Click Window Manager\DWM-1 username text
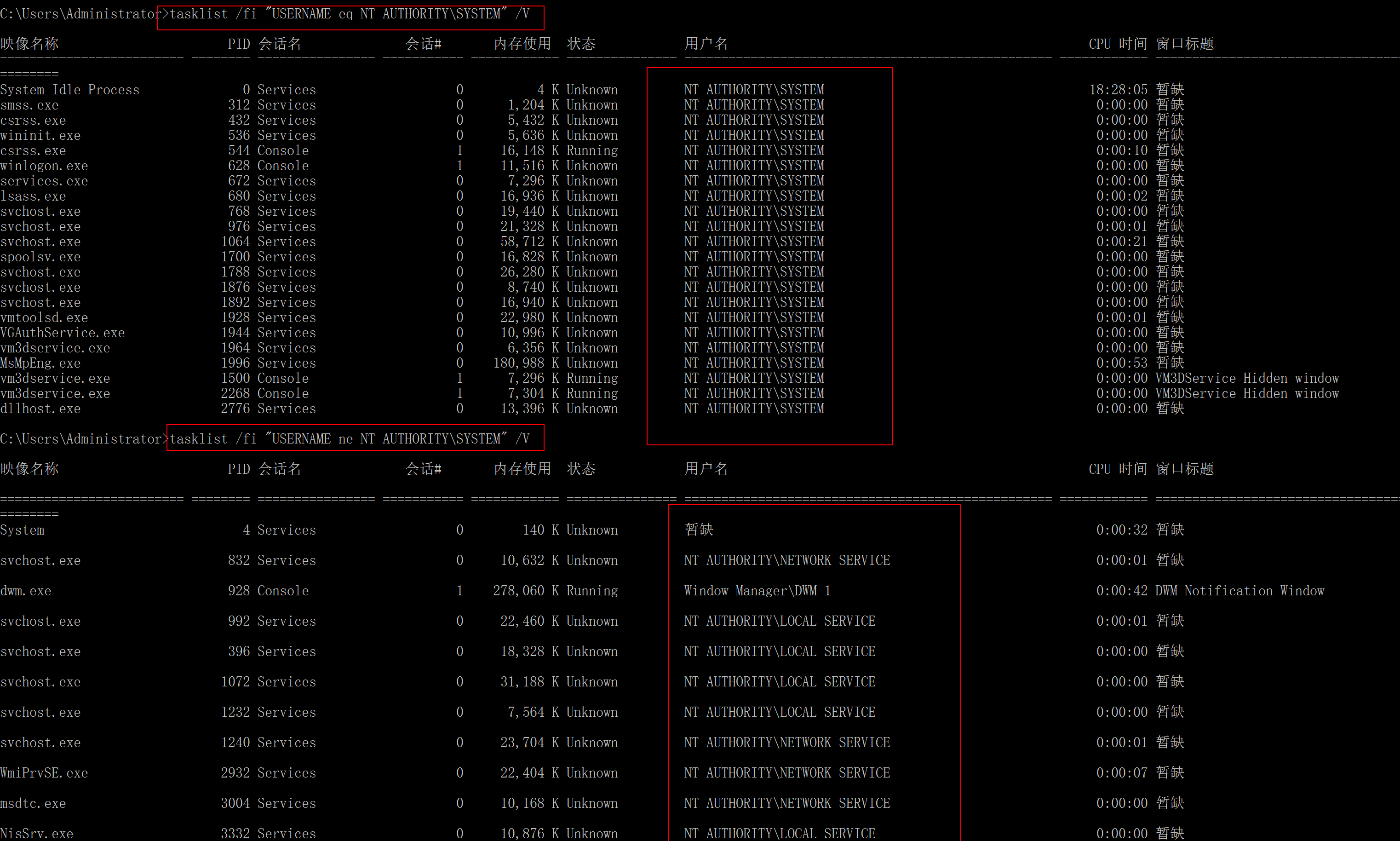This screenshot has width=1400, height=841. coord(757,591)
